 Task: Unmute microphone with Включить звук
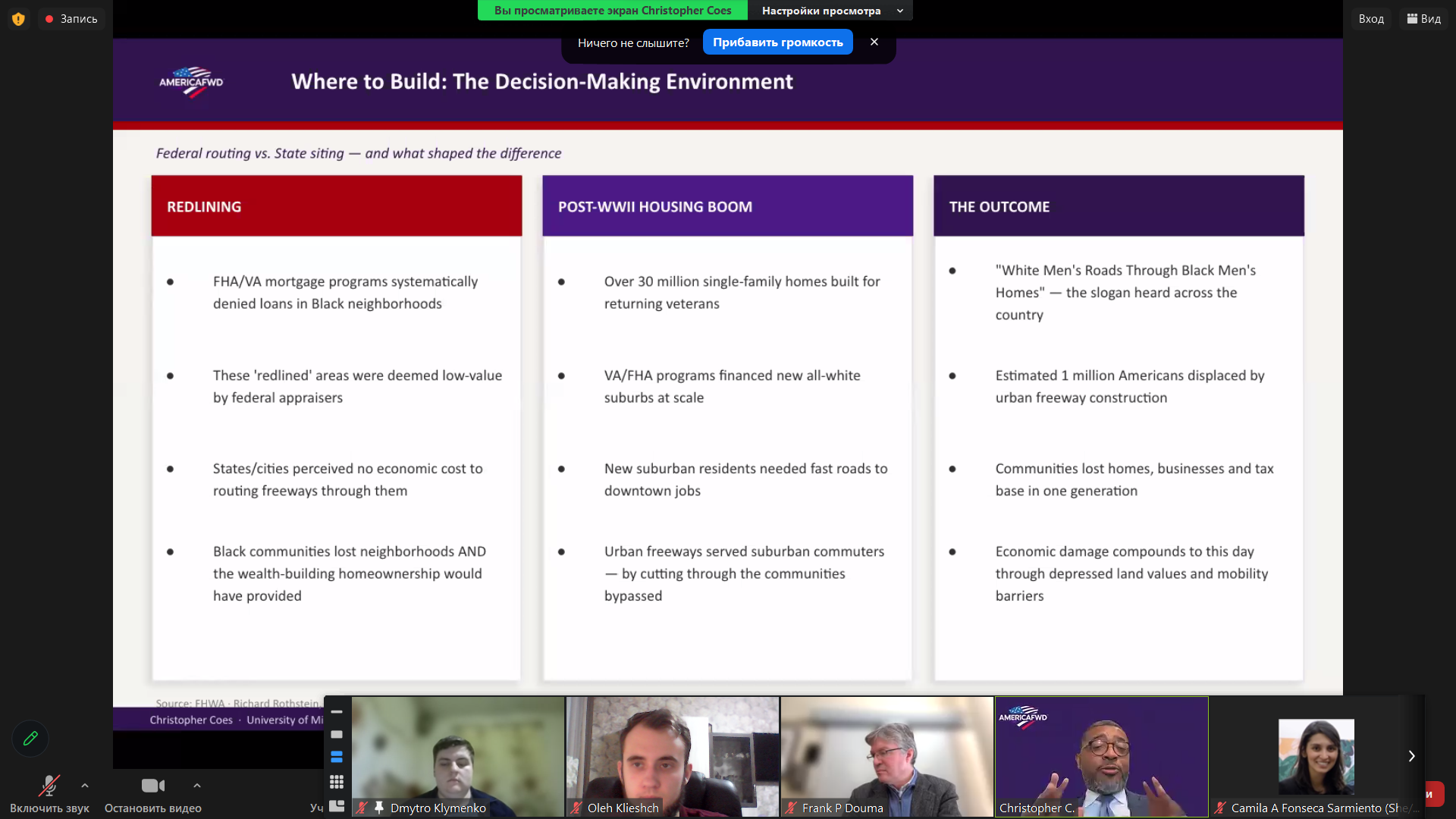(49, 793)
